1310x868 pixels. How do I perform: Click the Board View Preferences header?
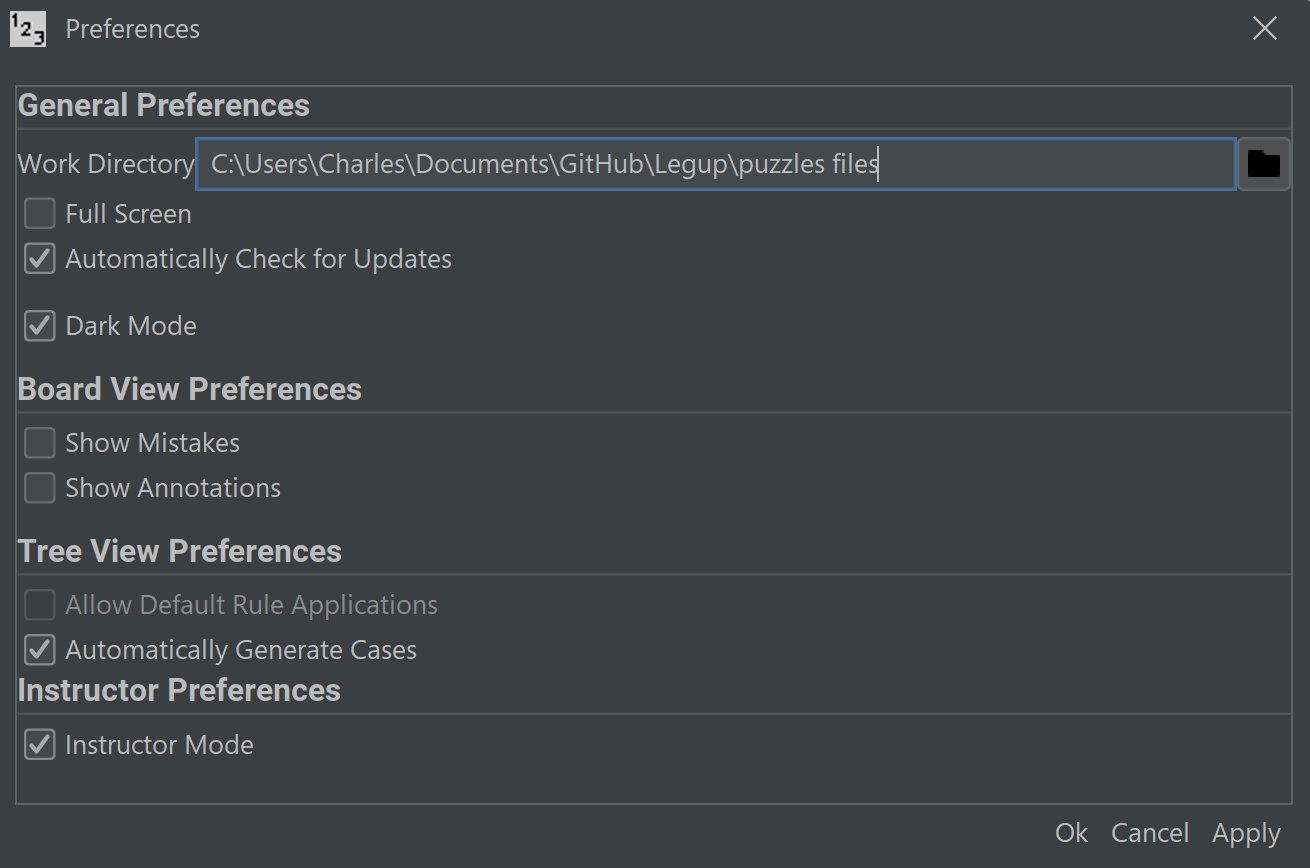[x=189, y=388]
